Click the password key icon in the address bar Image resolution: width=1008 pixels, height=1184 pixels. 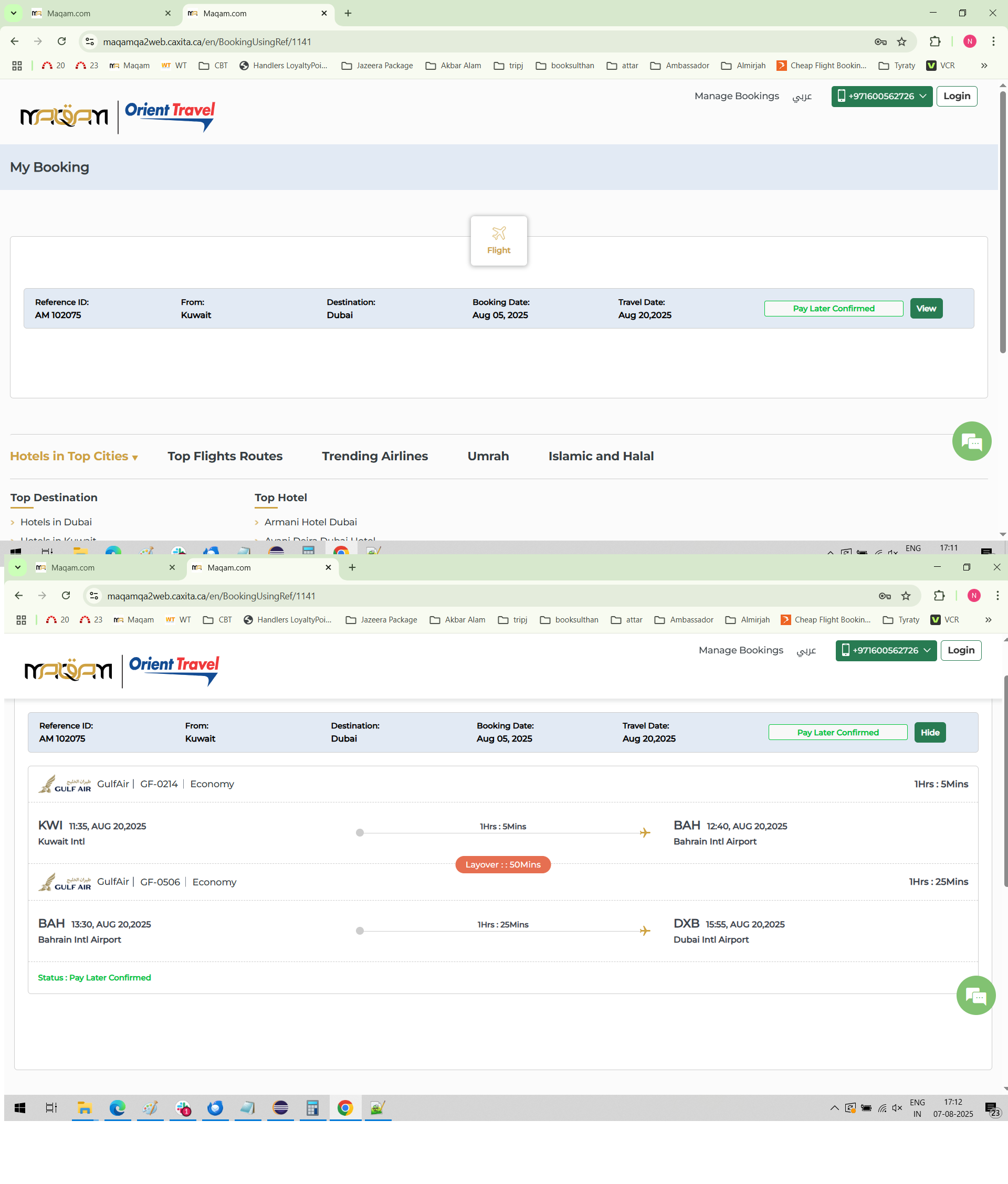[880, 41]
